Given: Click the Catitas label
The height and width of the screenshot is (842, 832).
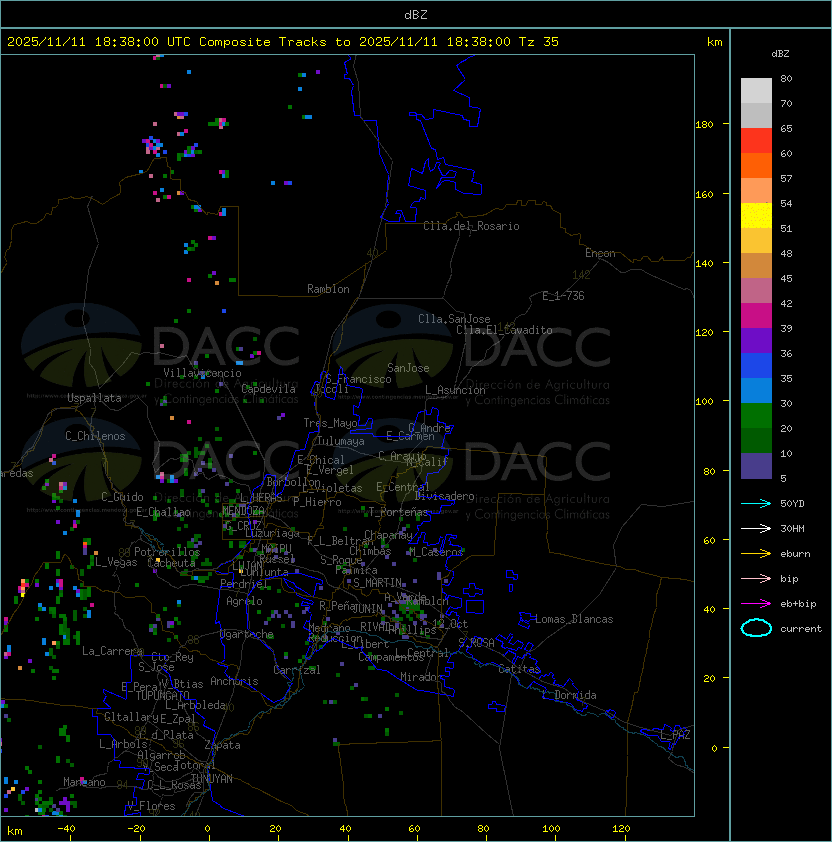Looking at the screenshot, I should [519, 669].
